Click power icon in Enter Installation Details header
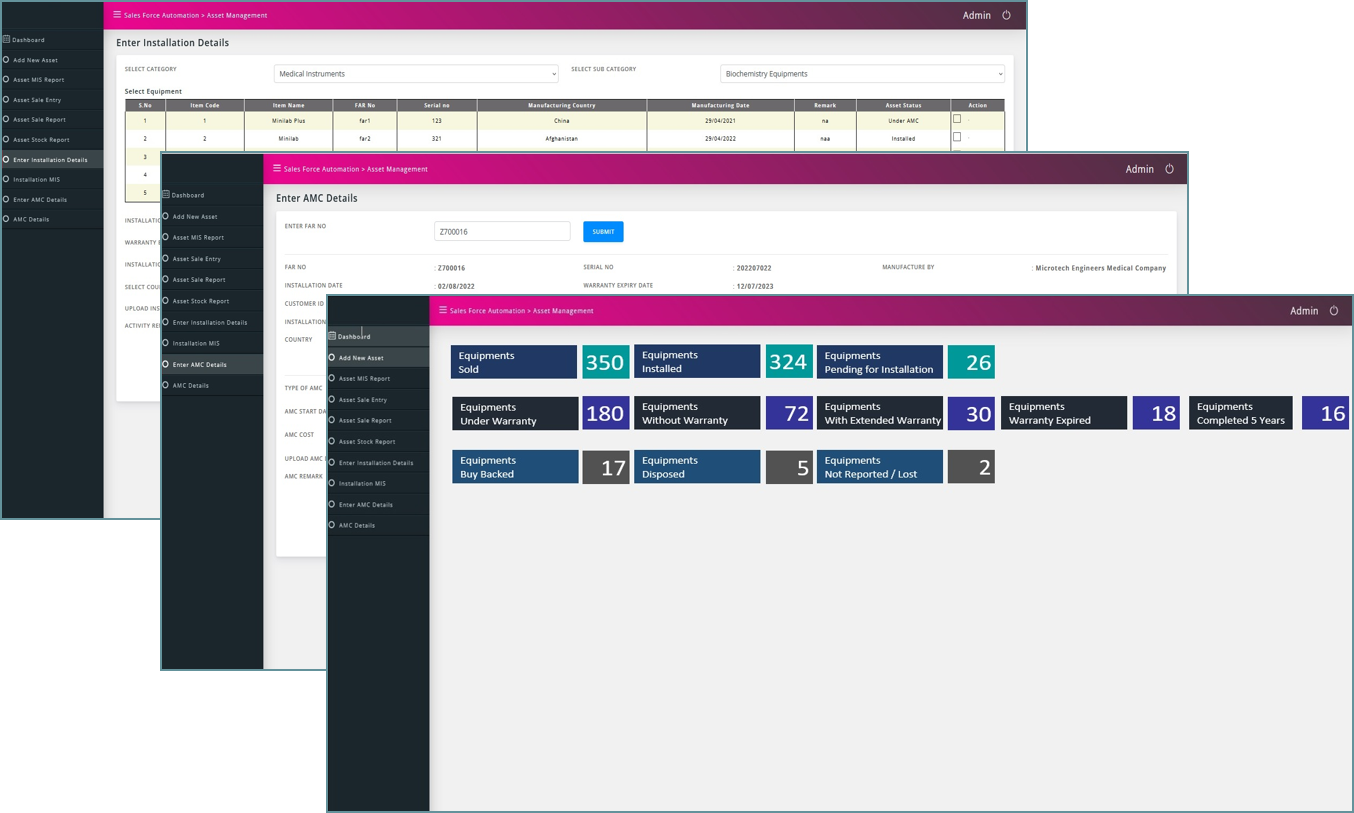1354x813 pixels. tap(1006, 15)
